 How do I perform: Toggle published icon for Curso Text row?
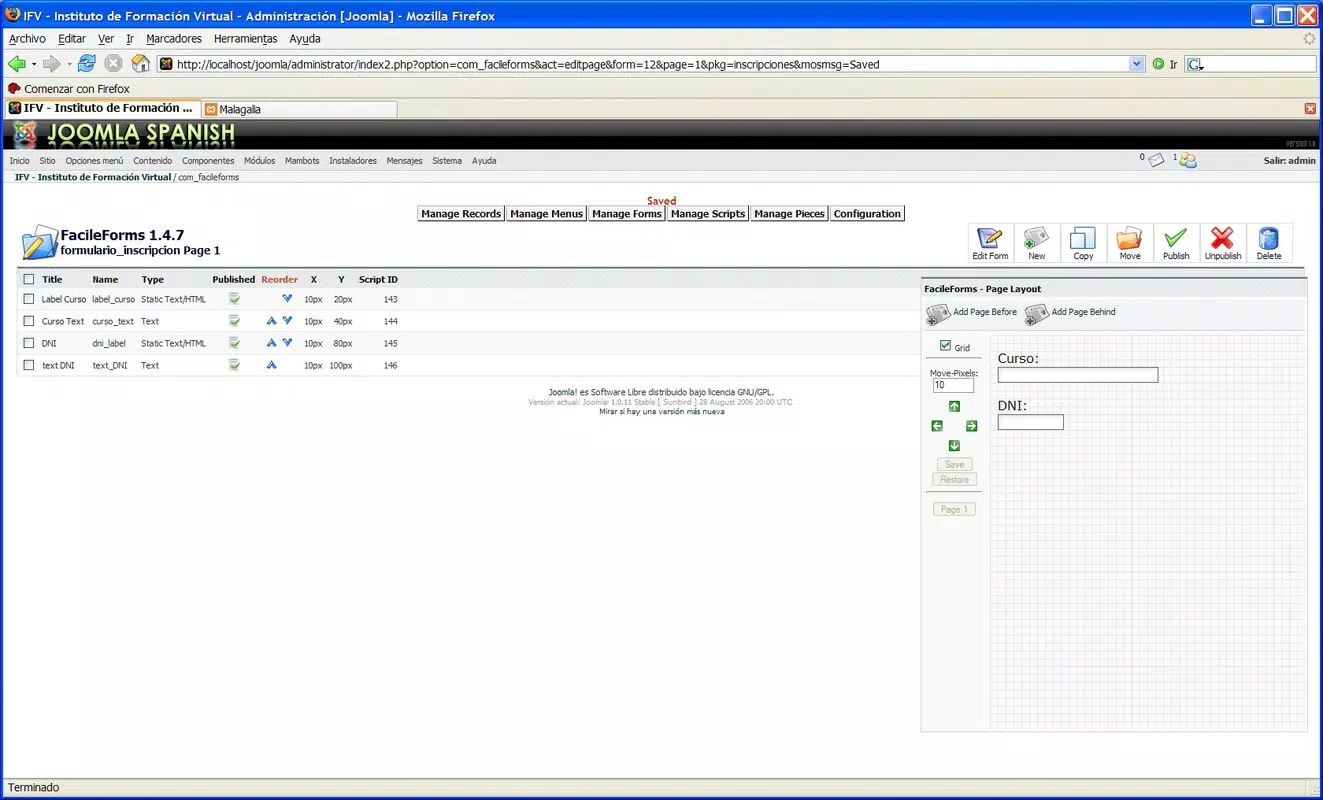pyautogui.click(x=234, y=321)
